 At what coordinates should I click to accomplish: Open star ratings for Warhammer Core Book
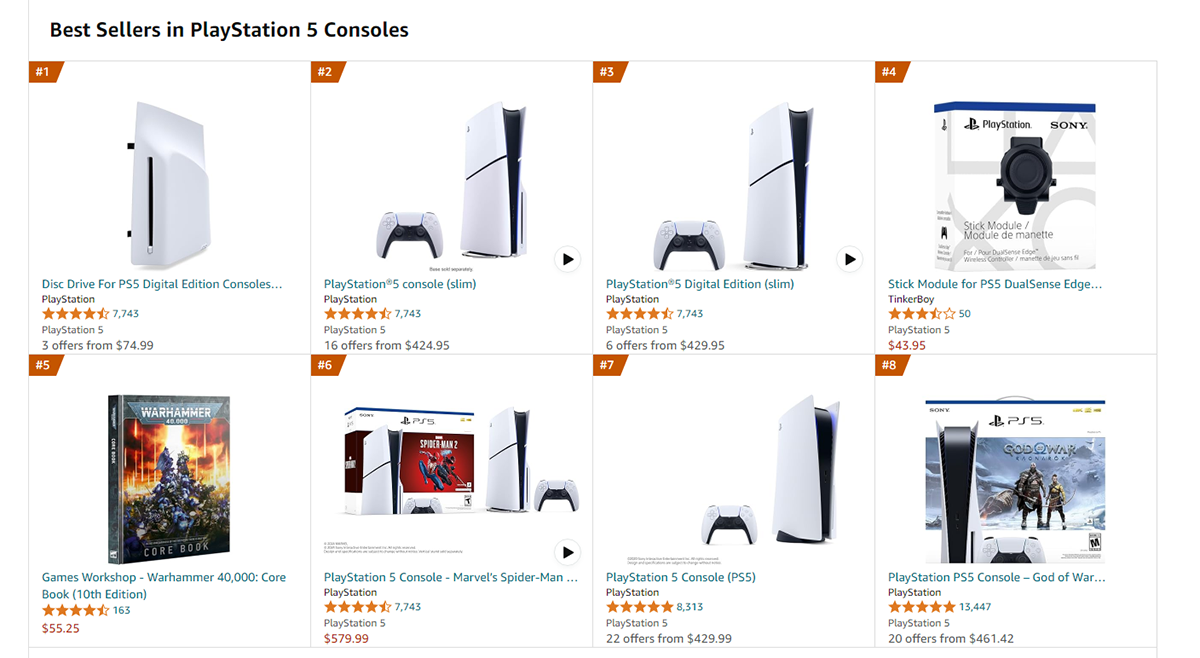75,610
